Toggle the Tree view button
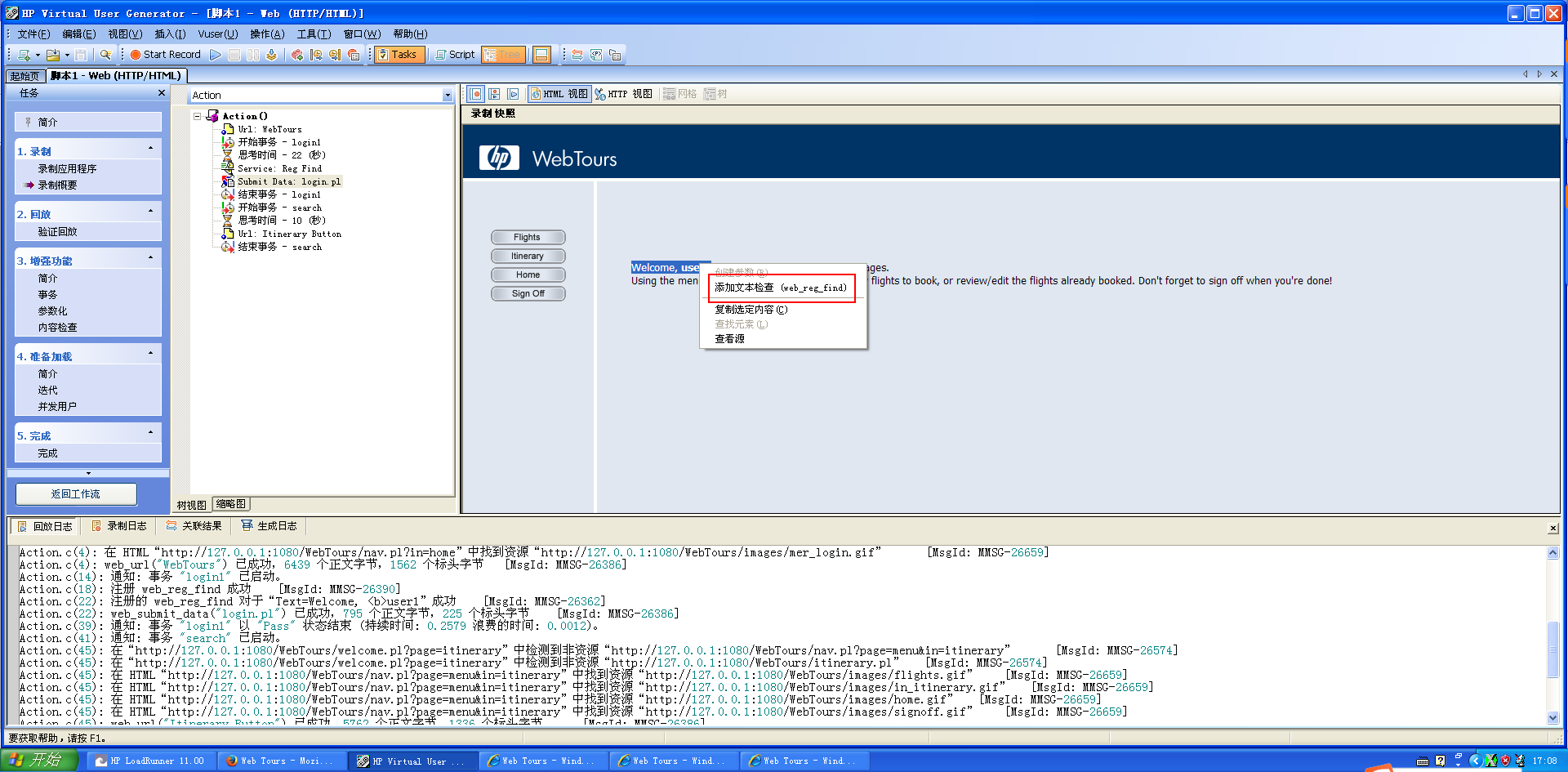The height and width of the screenshot is (772, 1568). coord(502,55)
